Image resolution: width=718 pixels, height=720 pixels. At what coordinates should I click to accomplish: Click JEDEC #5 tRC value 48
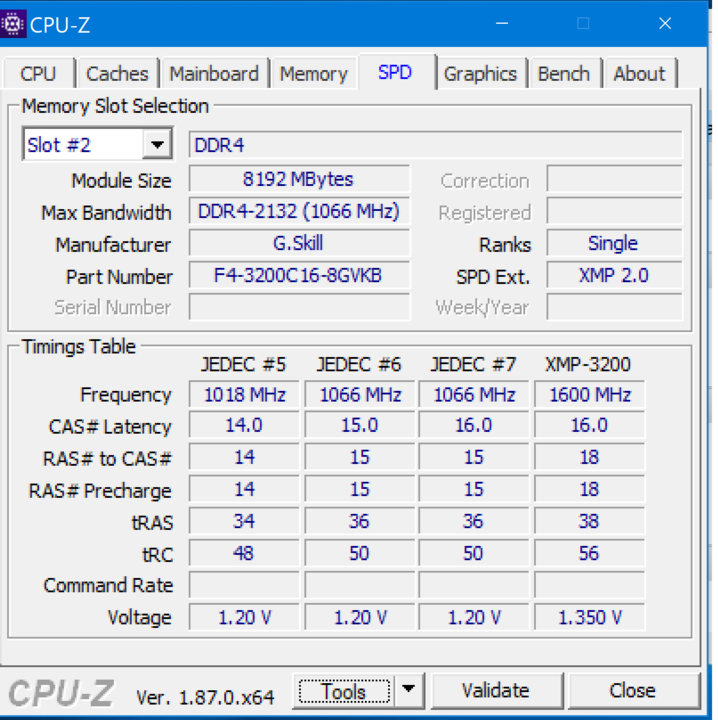[244, 553]
